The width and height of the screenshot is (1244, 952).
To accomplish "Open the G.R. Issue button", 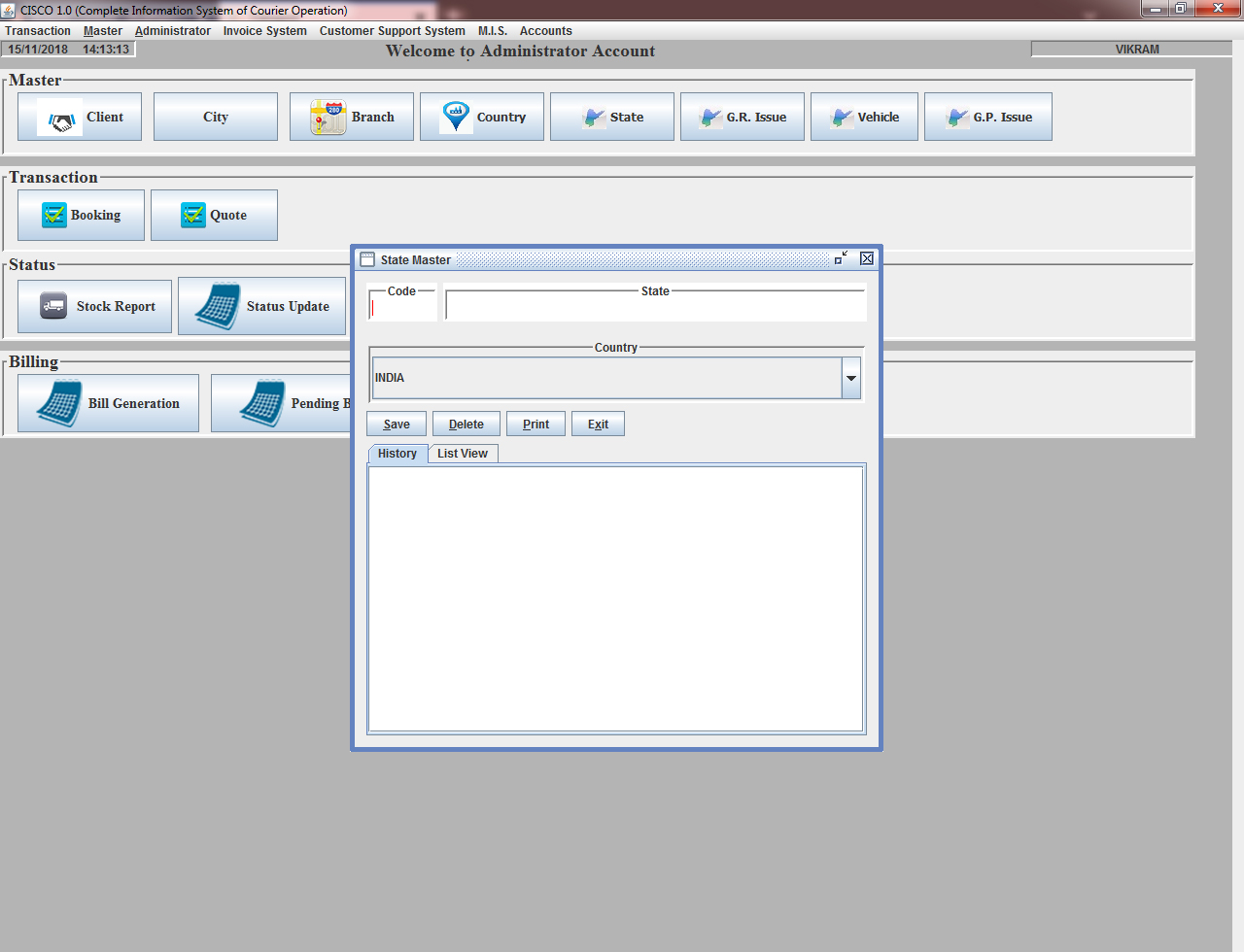I will (743, 117).
